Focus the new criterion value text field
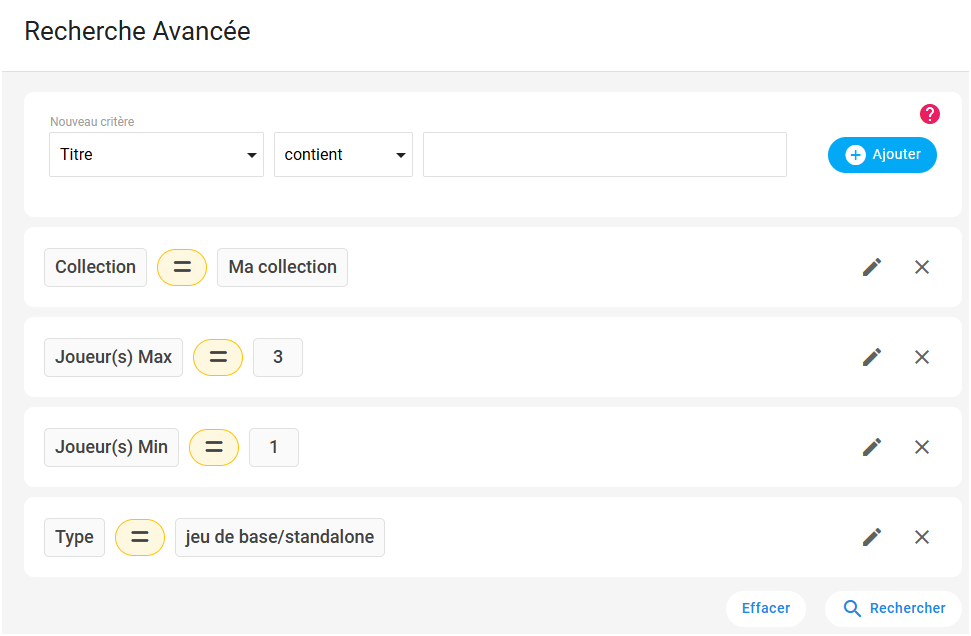This screenshot has height=636, width=971. [605, 154]
